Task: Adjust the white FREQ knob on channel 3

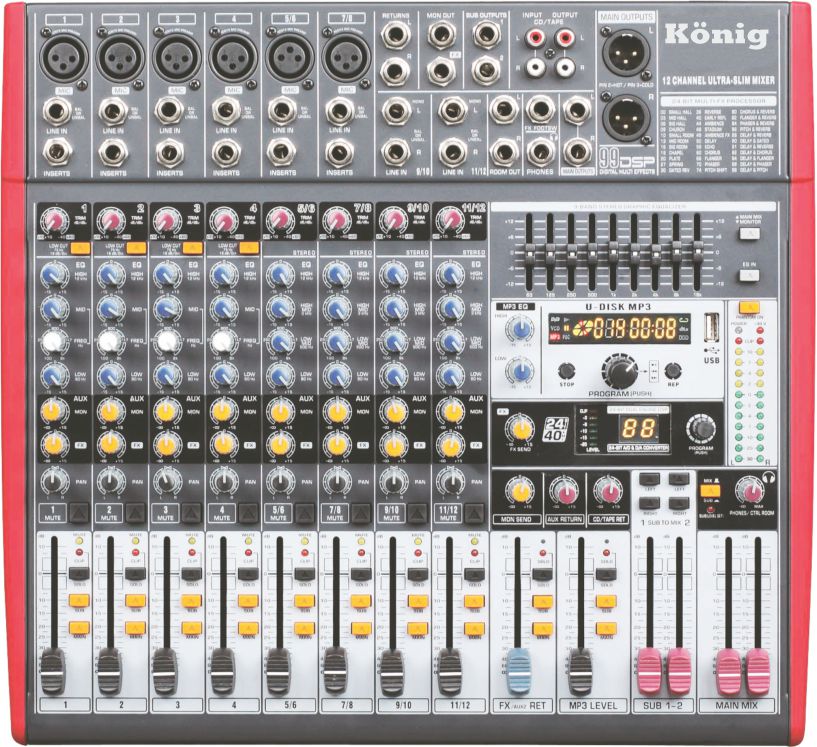Action: [169, 340]
